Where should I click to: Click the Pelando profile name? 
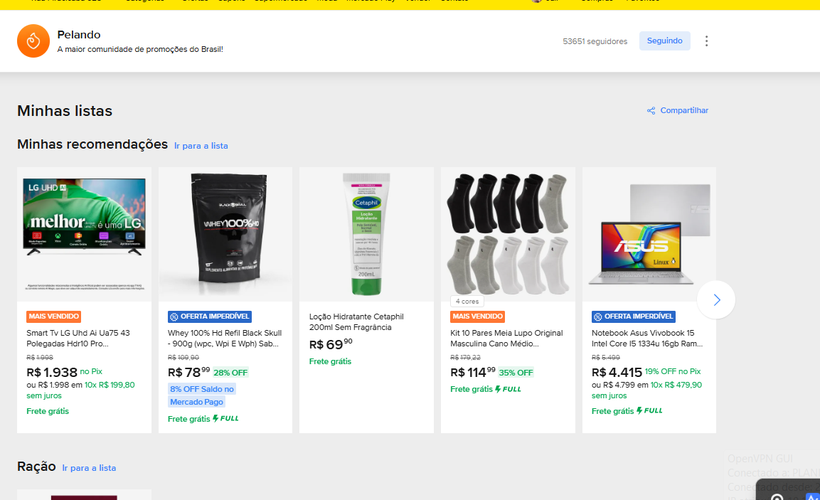pyautogui.click(x=78, y=35)
